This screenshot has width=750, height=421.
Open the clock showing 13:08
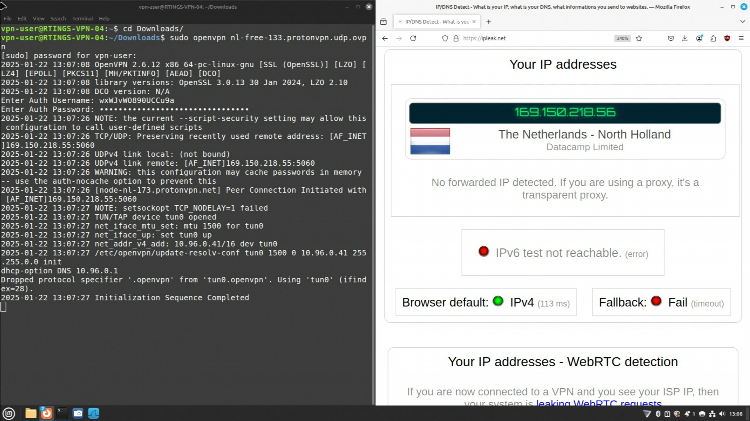click(x=737, y=414)
